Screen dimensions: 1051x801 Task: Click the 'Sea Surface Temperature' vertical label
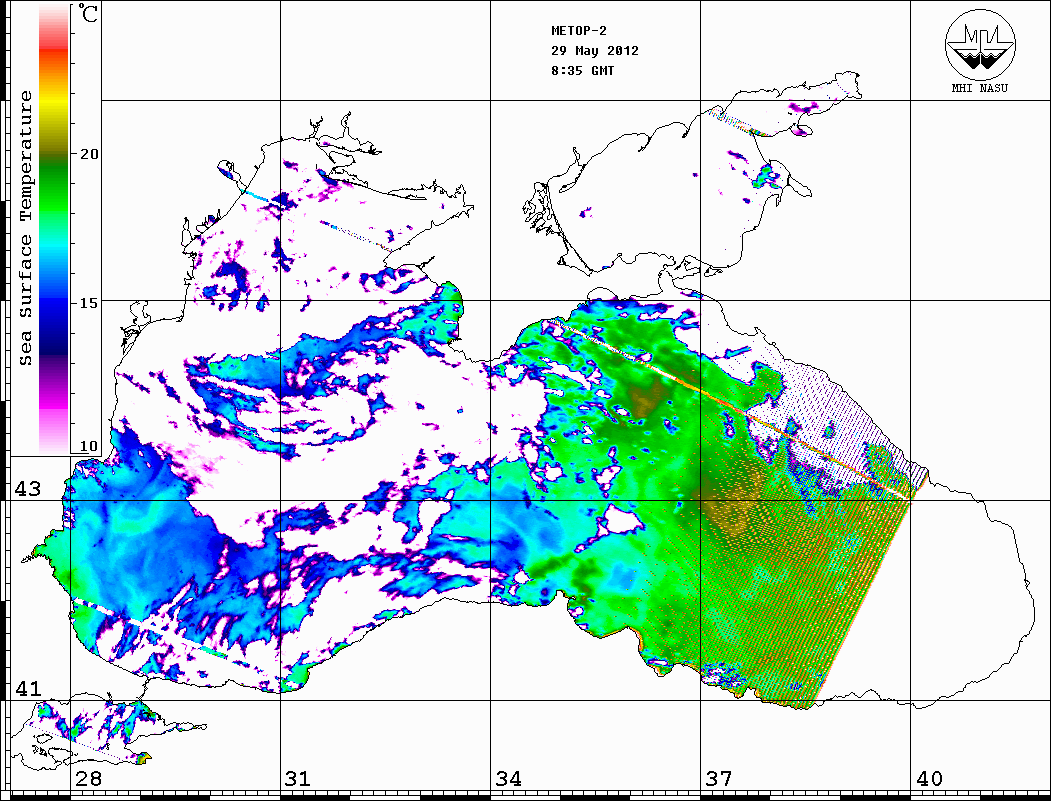coord(26,229)
